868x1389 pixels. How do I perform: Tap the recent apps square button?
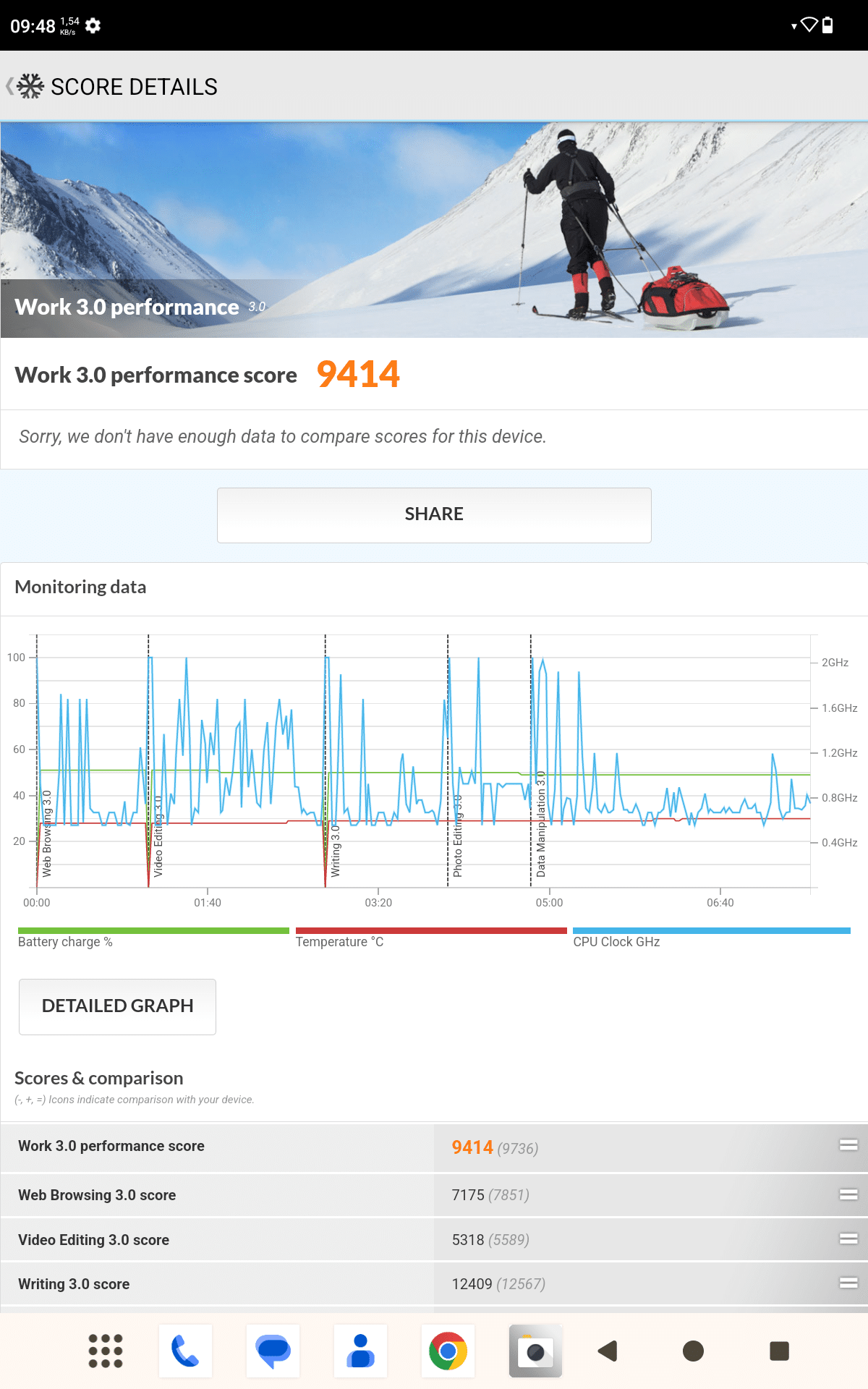tap(779, 1351)
